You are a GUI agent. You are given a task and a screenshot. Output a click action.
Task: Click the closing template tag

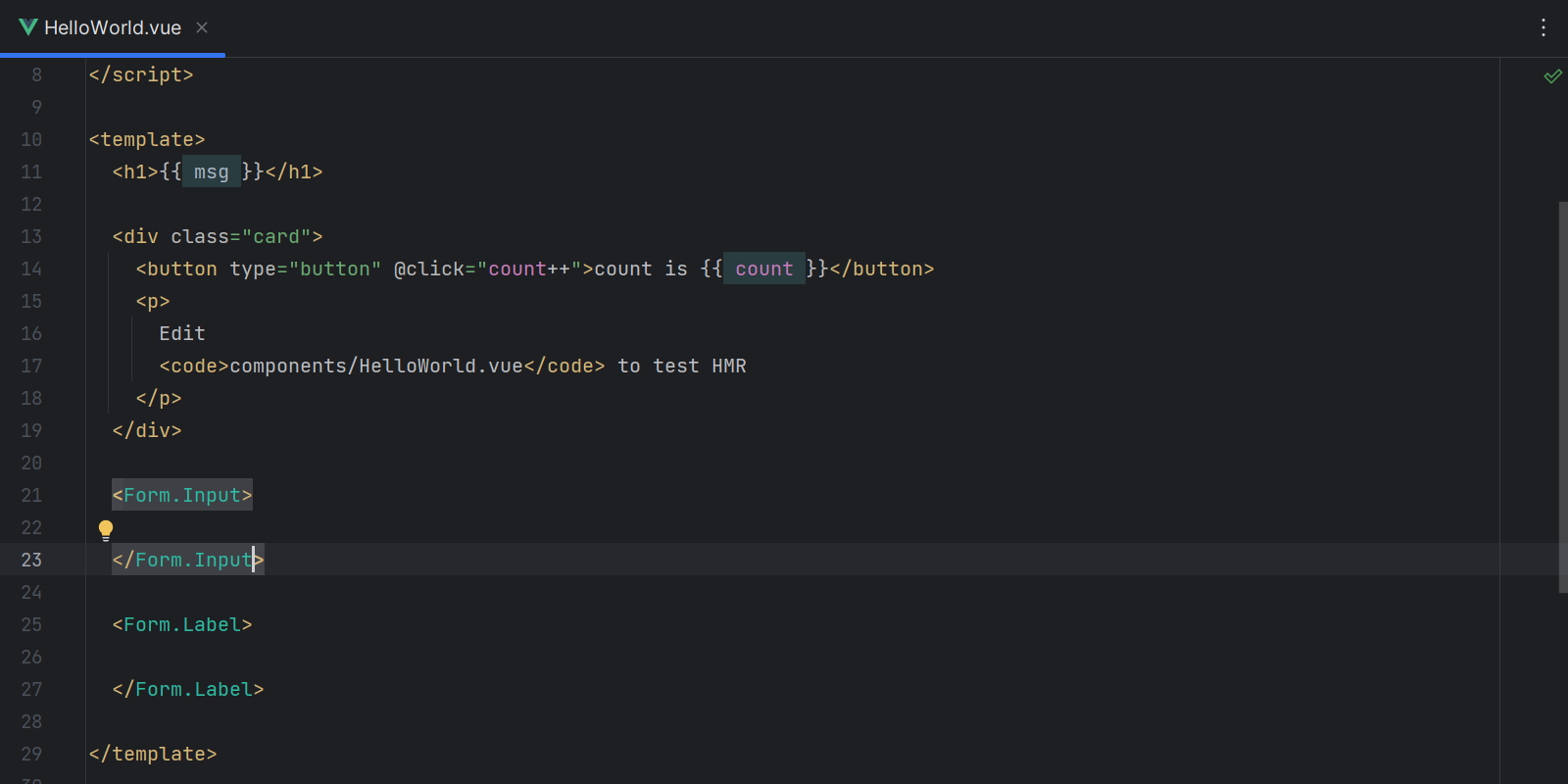(x=152, y=754)
